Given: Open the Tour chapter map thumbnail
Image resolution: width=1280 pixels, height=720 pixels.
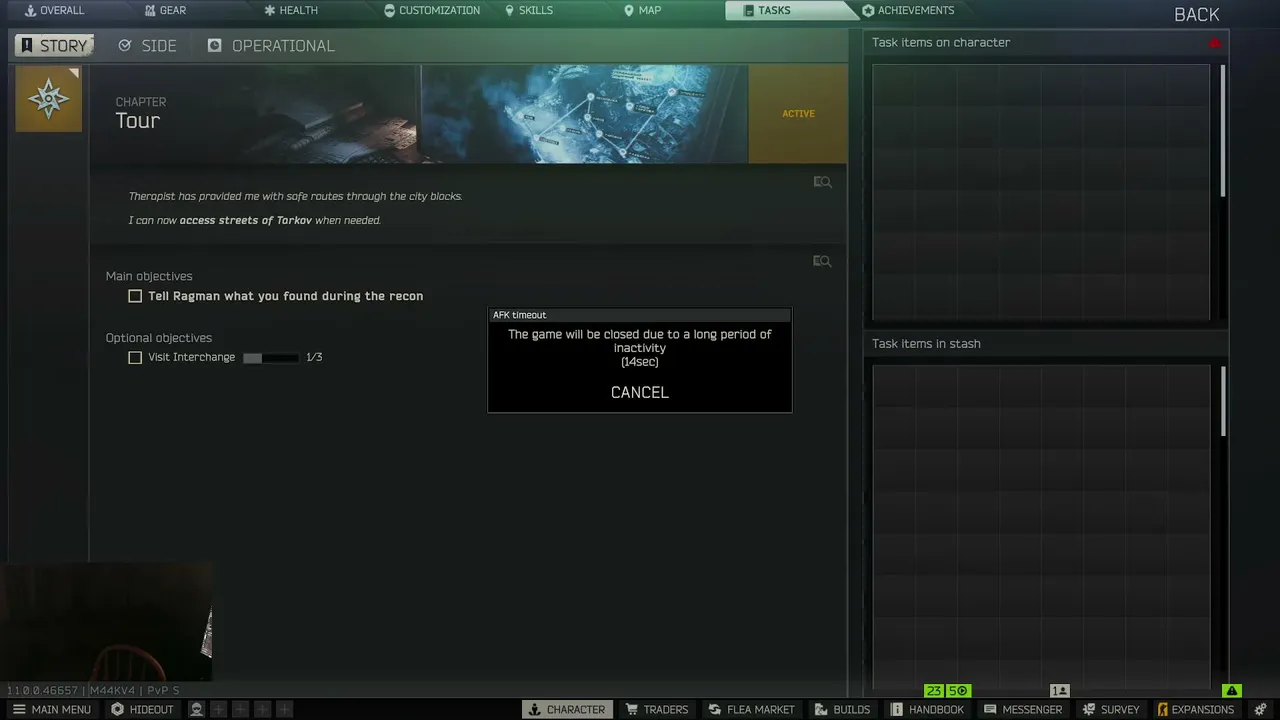Looking at the screenshot, I should tap(584, 114).
